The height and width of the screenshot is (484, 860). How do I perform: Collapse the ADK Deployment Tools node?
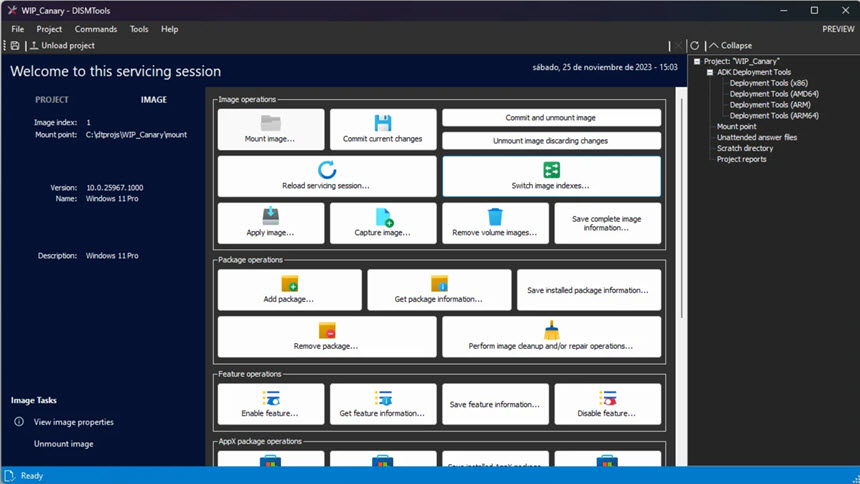[710, 72]
